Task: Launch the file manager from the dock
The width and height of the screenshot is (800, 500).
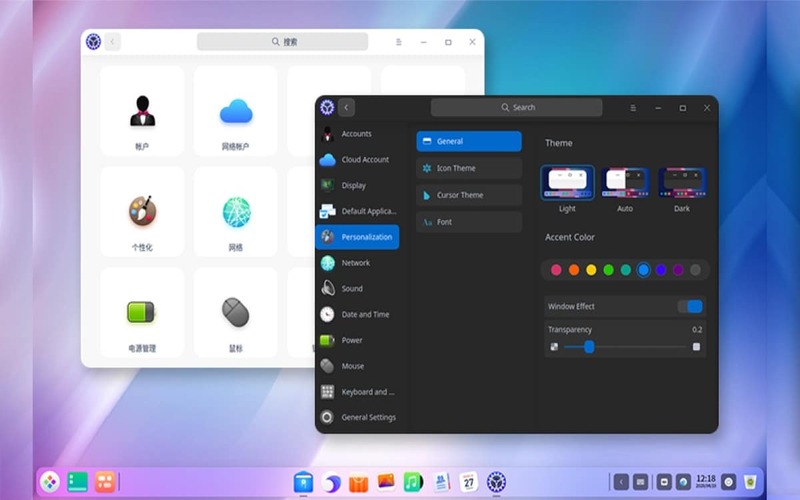Action: click(303, 482)
